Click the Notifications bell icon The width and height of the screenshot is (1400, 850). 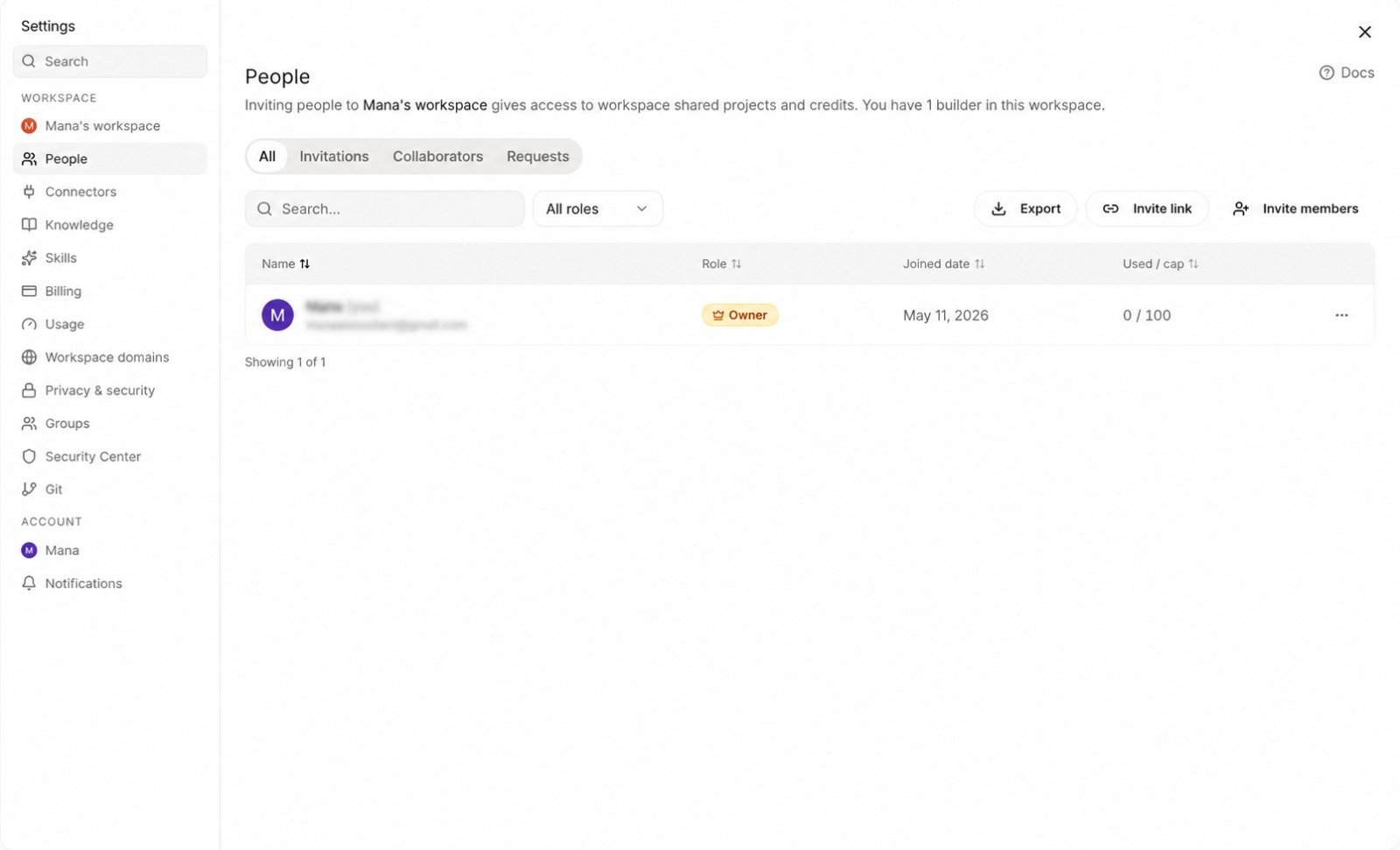pyautogui.click(x=29, y=583)
